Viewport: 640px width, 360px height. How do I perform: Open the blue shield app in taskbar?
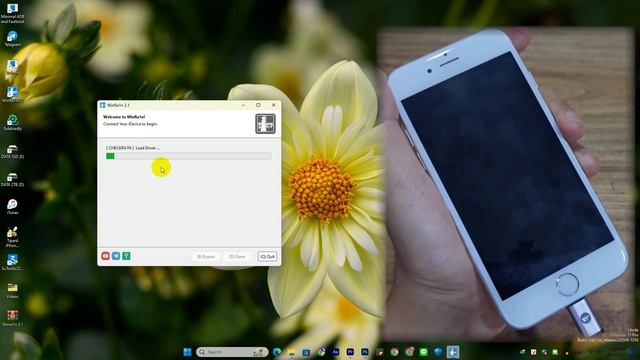pos(438,352)
